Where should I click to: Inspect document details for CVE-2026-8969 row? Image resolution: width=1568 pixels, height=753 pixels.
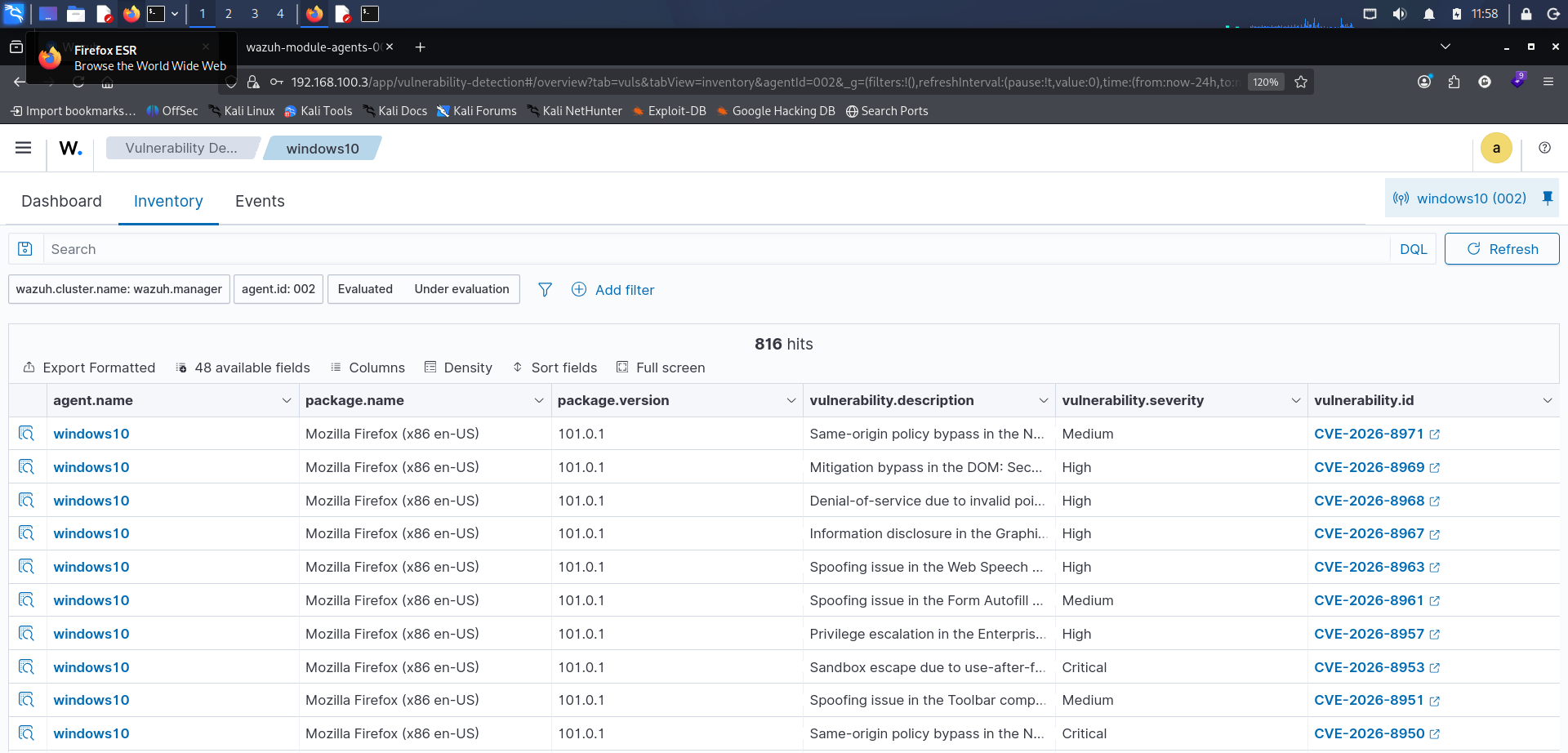point(26,467)
